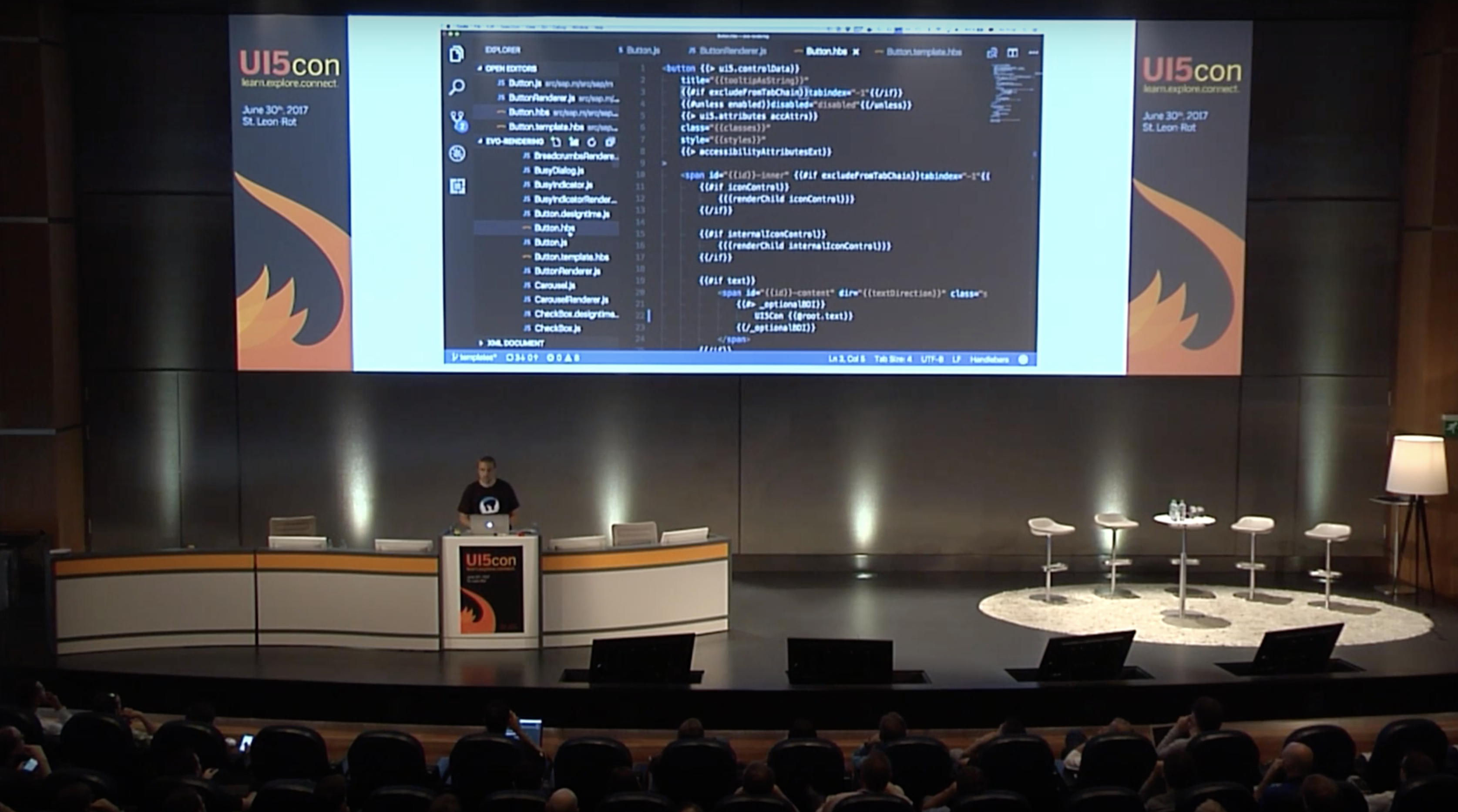Click the feedback smiley in status bar
The image size is (1458, 812).
1023,359
